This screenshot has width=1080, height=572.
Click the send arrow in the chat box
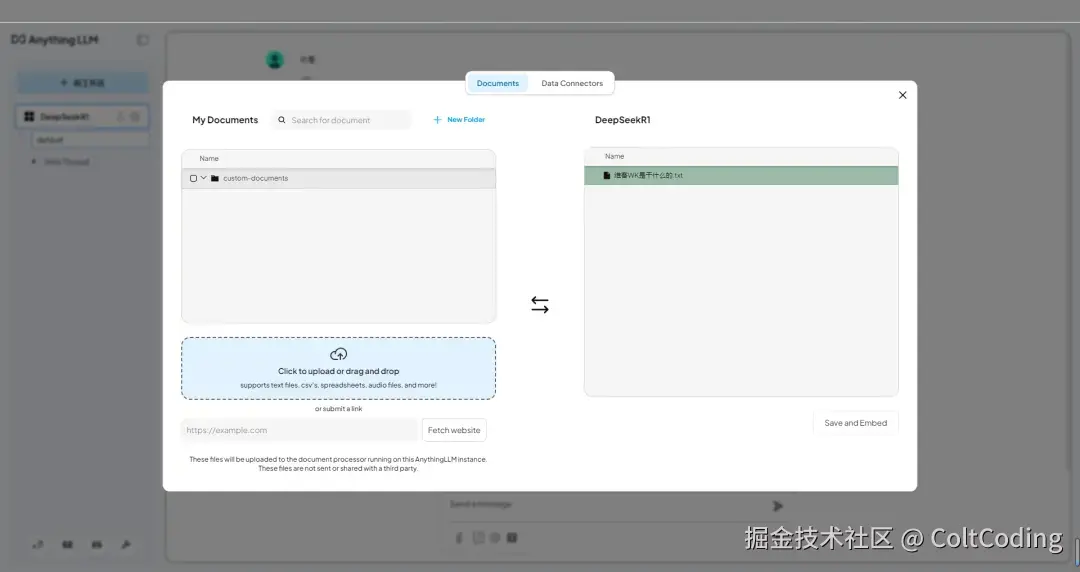click(778, 506)
